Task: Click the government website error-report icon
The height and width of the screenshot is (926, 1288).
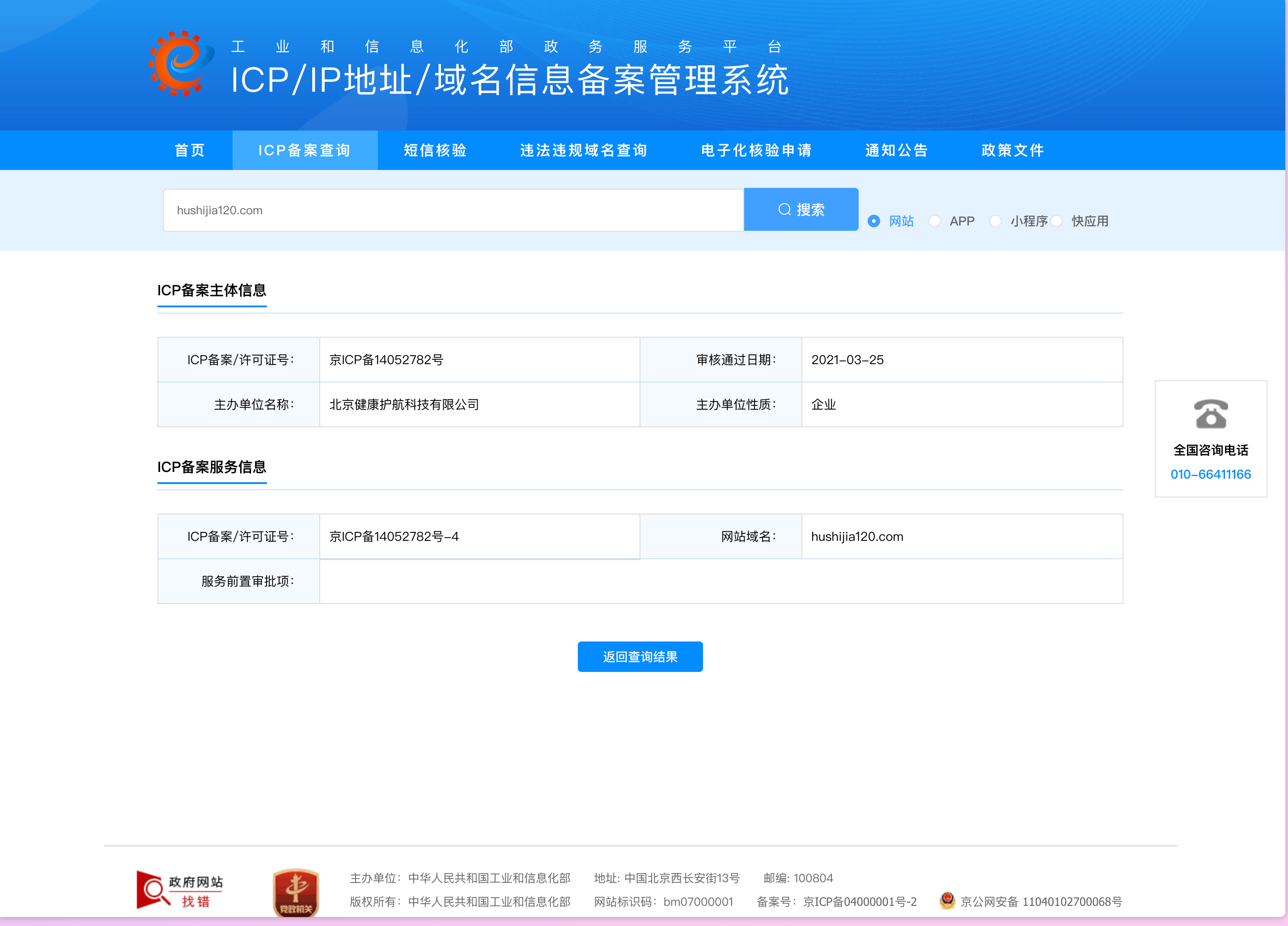Action: 179,890
